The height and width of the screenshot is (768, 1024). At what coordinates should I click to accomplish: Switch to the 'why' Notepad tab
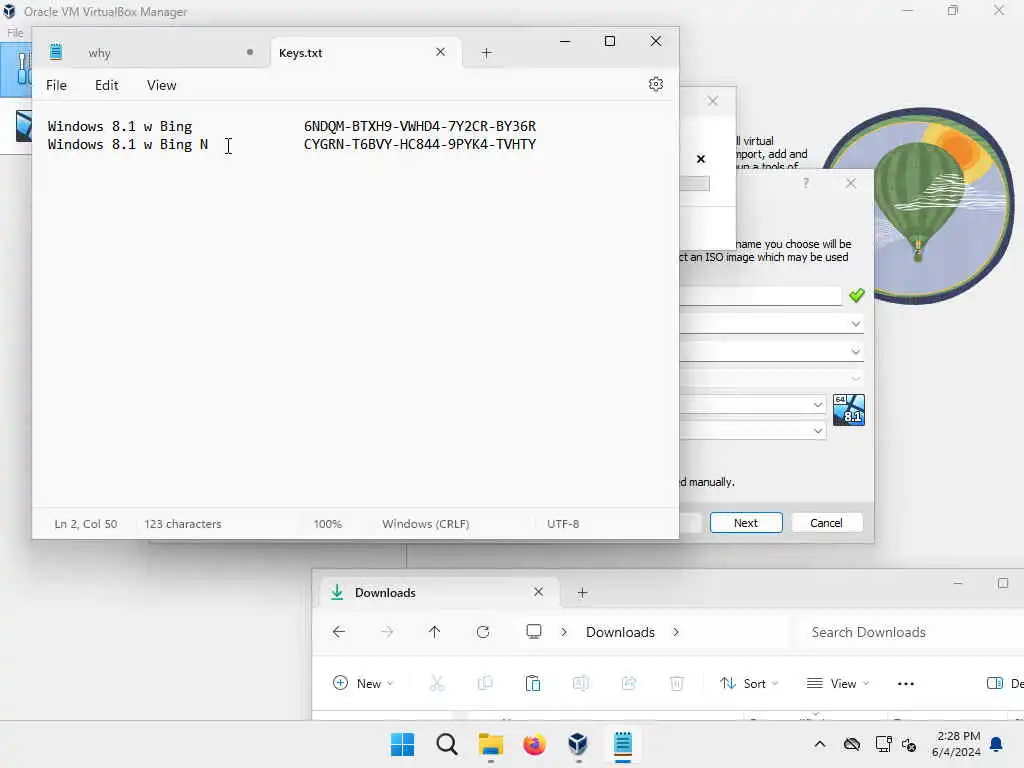click(x=99, y=53)
